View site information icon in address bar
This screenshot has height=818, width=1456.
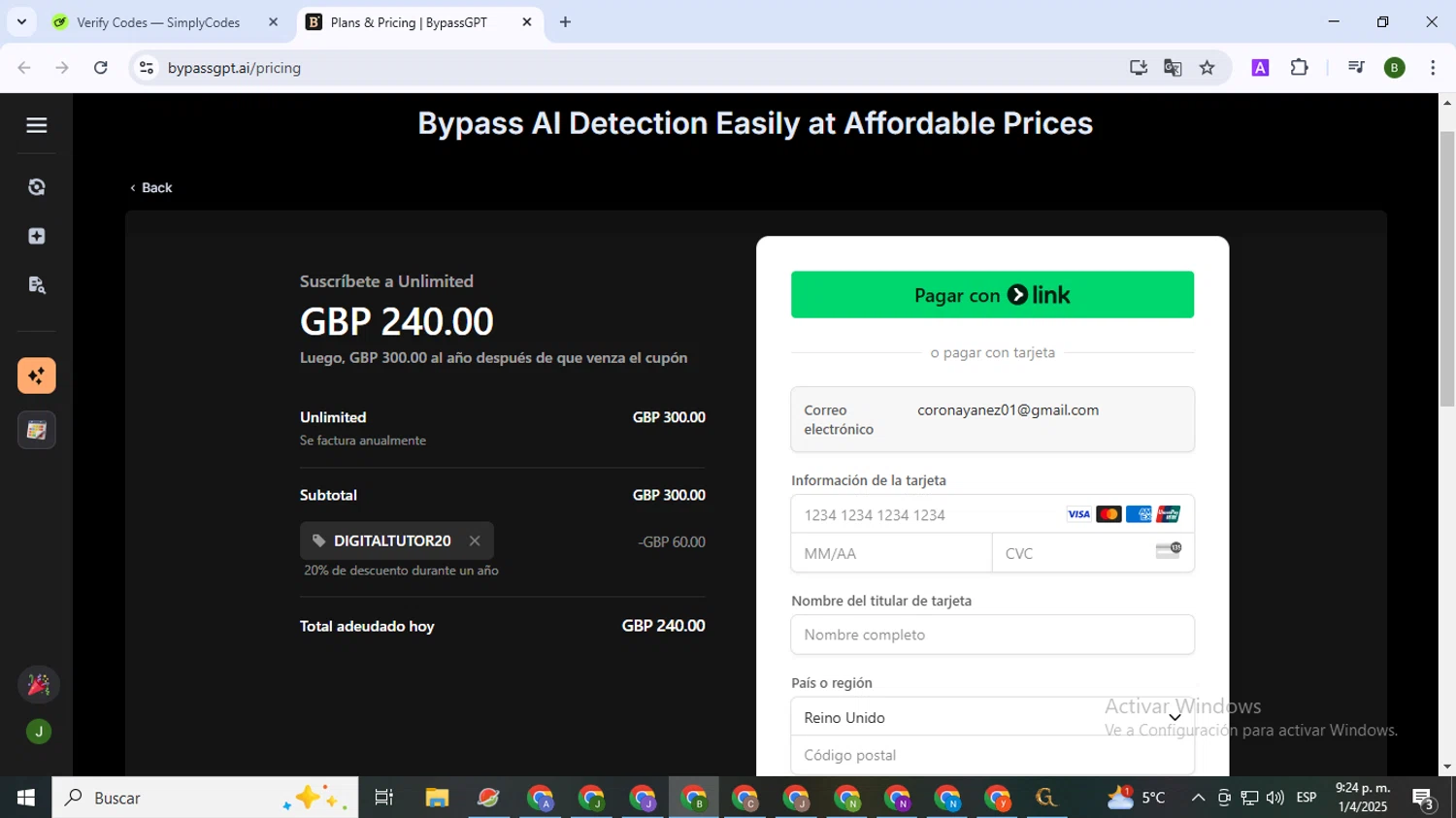pos(147,68)
